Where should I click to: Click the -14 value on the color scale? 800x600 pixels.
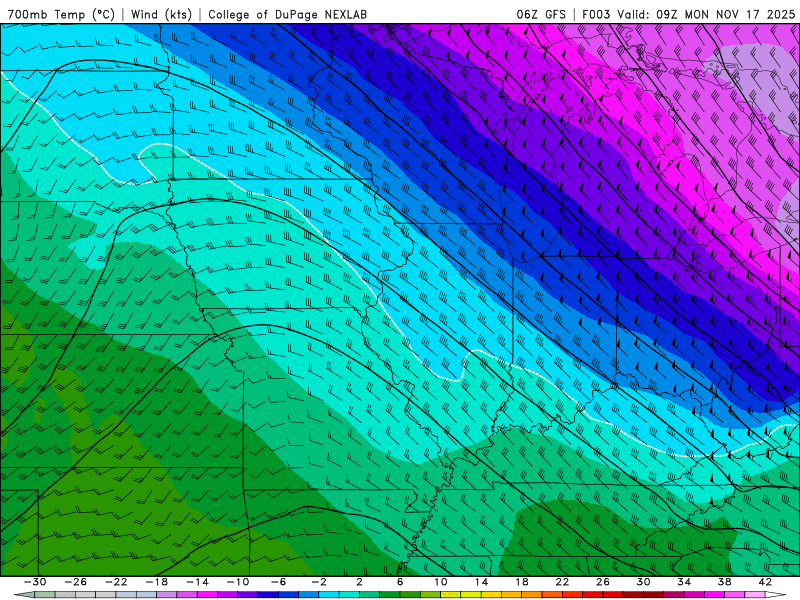pos(197,582)
